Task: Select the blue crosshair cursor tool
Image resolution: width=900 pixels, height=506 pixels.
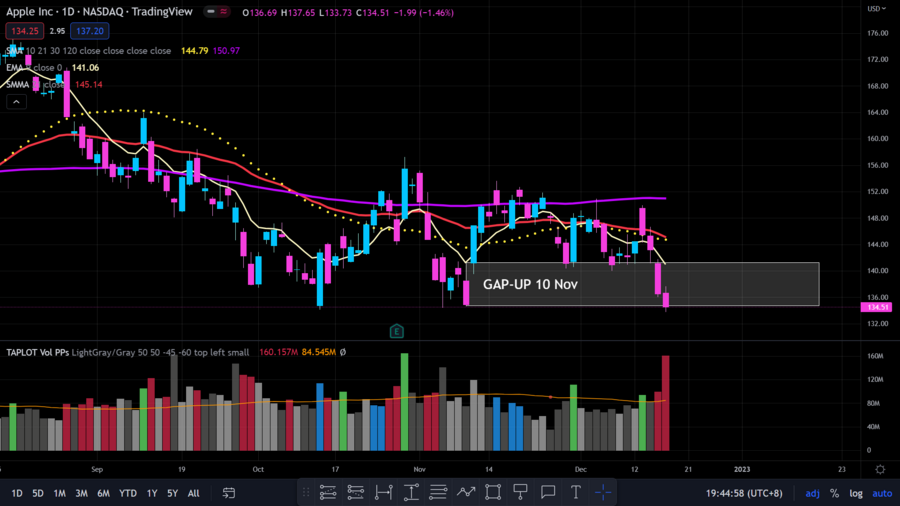Action: pyautogui.click(x=603, y=492)
